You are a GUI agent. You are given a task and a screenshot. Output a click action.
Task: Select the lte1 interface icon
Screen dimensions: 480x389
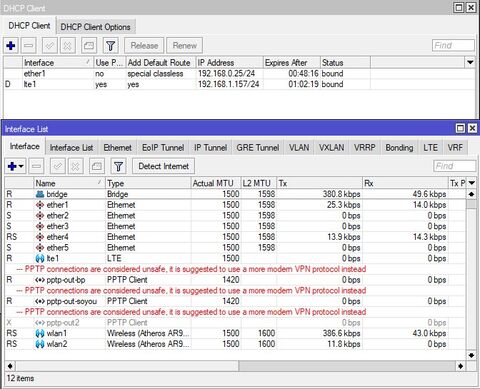(40, 258)
